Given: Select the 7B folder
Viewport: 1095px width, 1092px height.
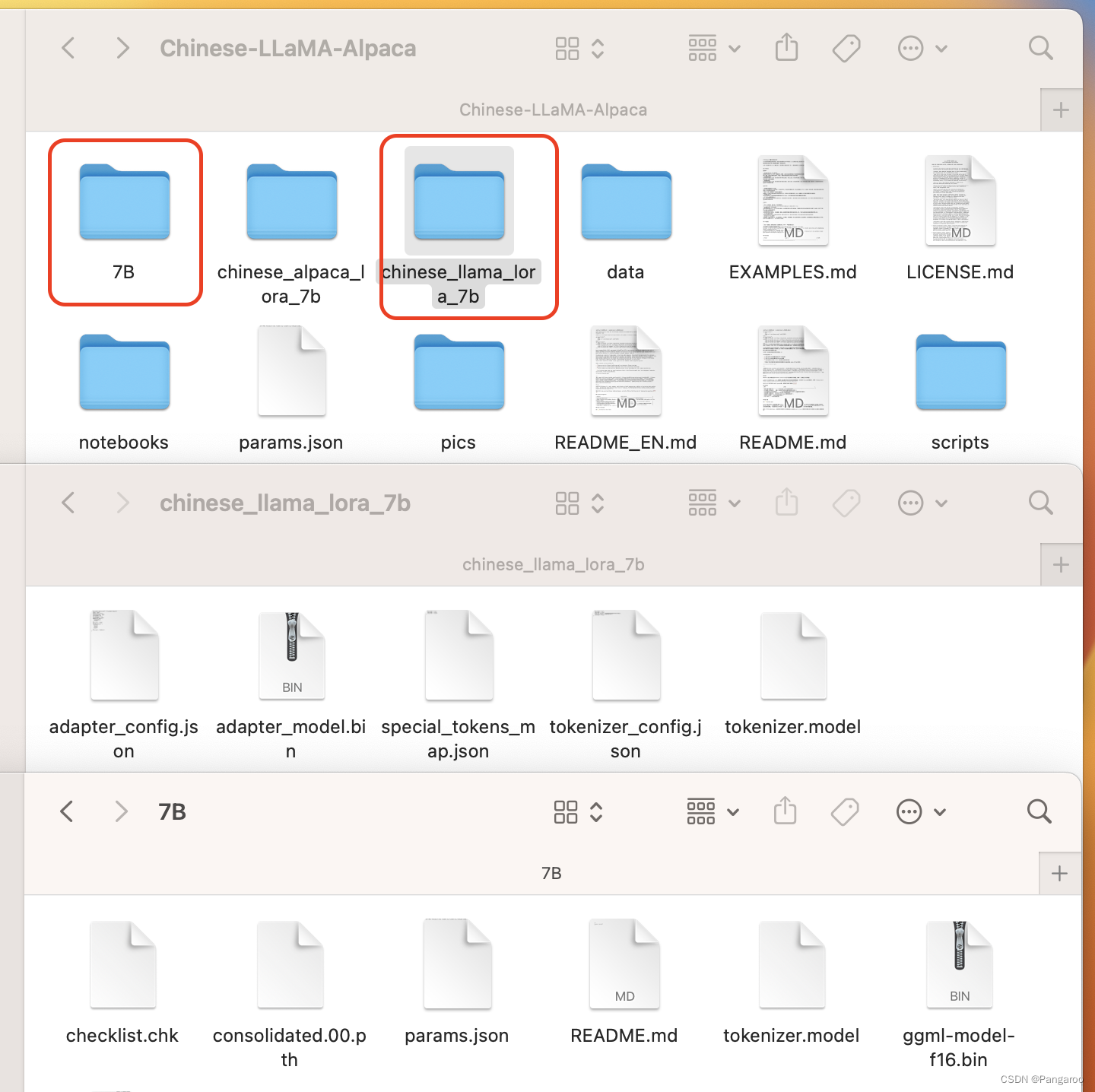Looking at the screenshot, I should (125, 202).
